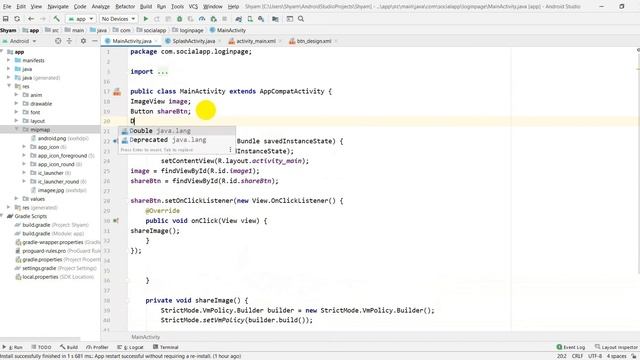The height and width of the screenshot is (360, 640).
Task: Open the No Devices dropdown
Action: coord(118,19)
